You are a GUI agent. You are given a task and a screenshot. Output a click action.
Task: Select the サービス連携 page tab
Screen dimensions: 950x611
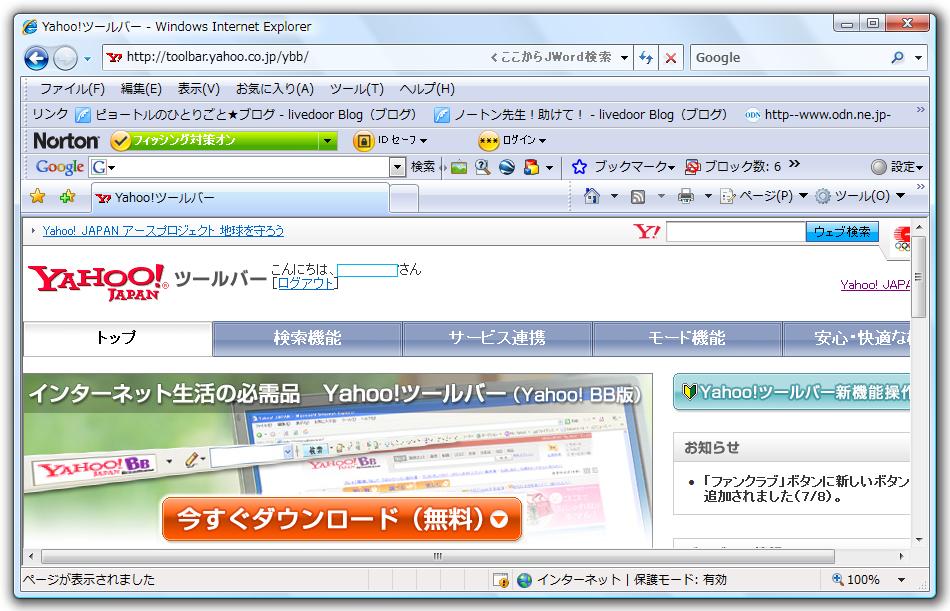click(x=497, y=338)
